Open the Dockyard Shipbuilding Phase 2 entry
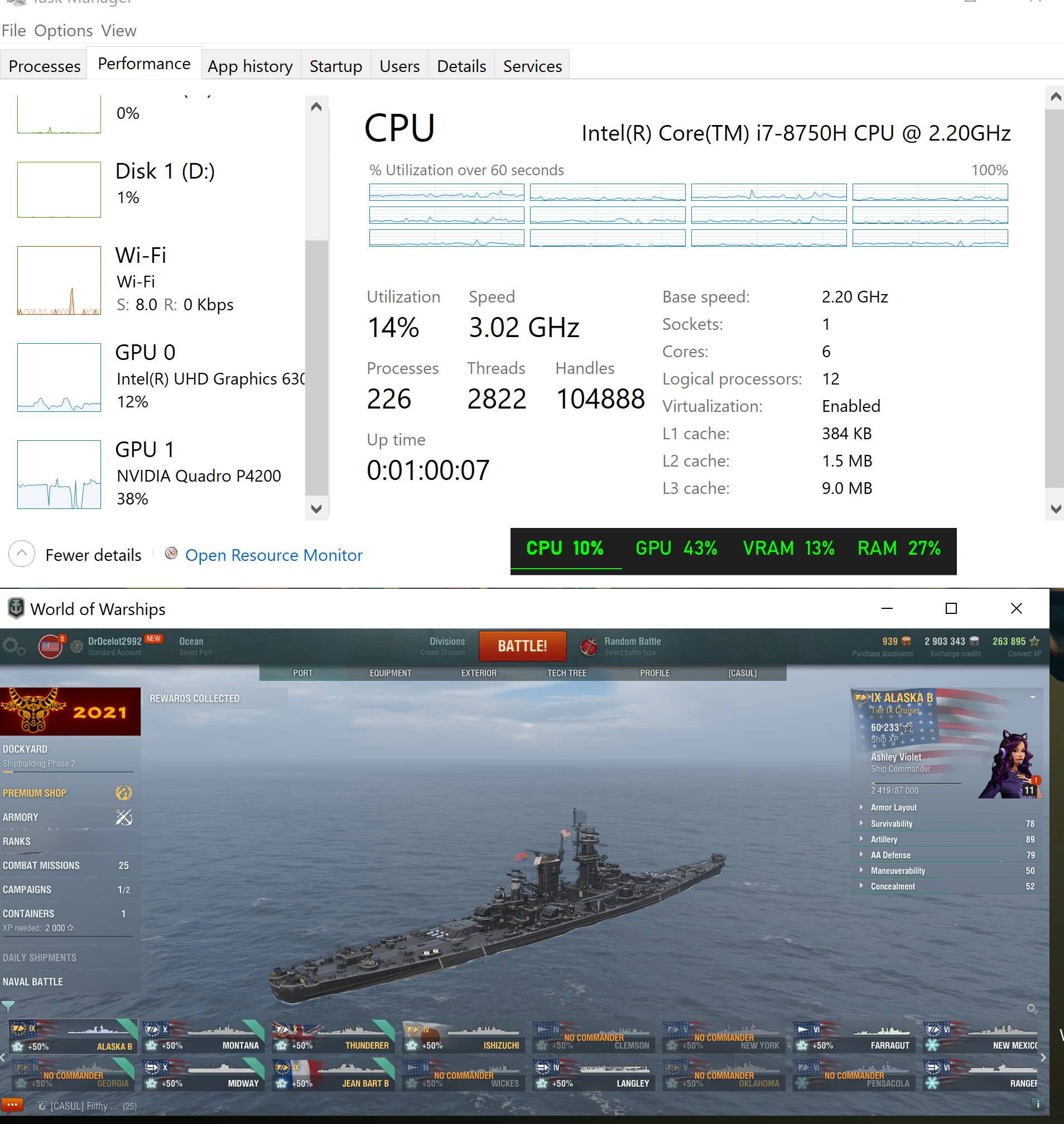This screenshot has height=1124, width=1064. tap(67, 756)
